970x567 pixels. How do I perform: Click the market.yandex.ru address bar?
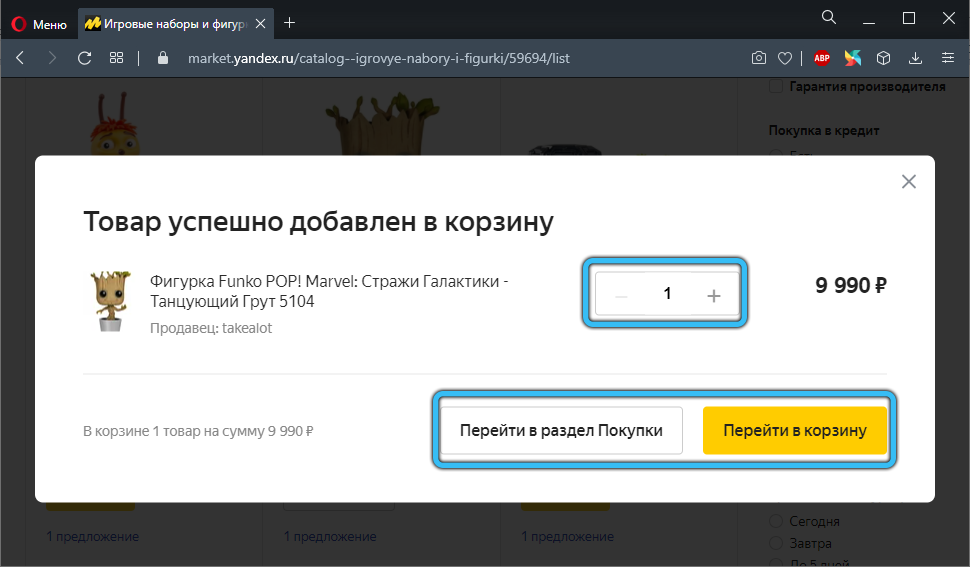pos(379,58)
